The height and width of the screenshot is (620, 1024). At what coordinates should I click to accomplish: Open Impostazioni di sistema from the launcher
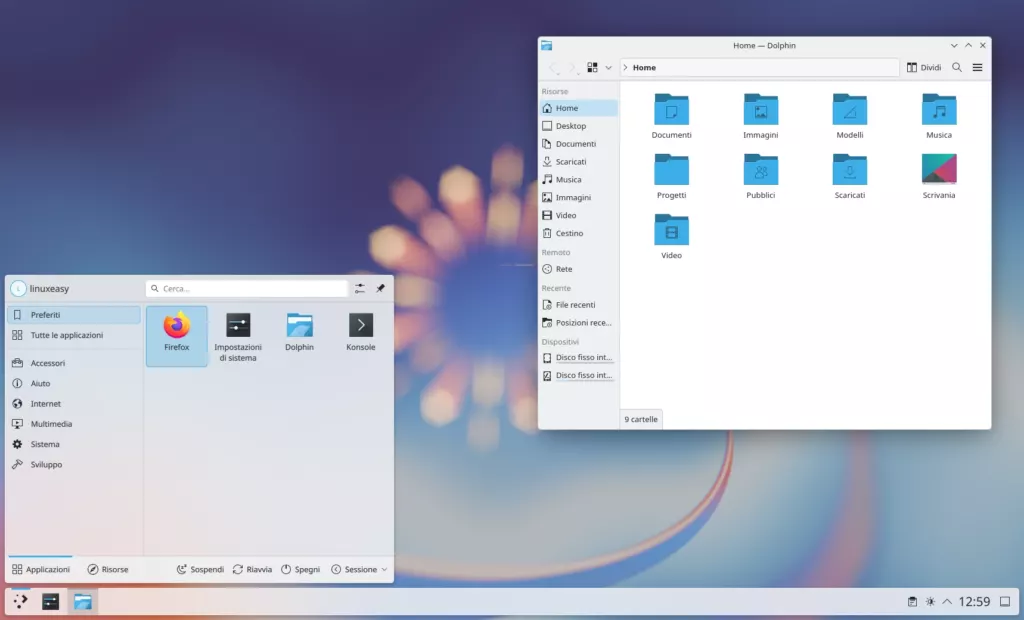(x=238, y=336)
